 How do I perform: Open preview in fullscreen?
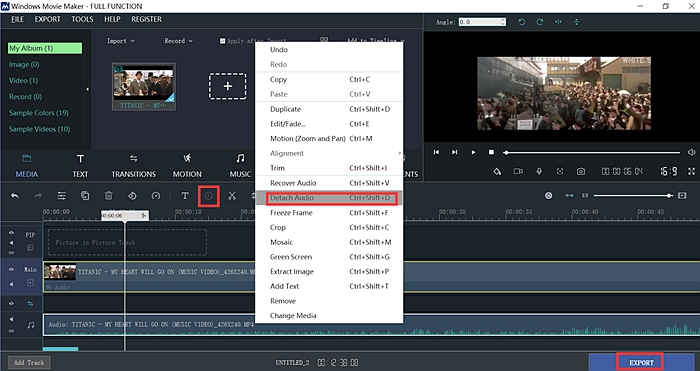point(692,171)
